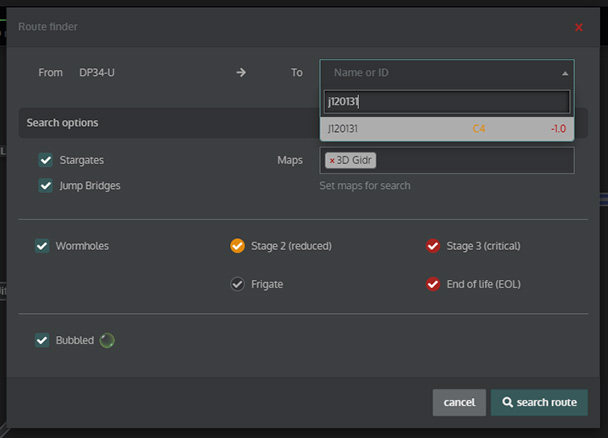Click the green Bubbled circle icon
Image resolution: width=608 pixels, height=438 pixels.
click(107, 340)
